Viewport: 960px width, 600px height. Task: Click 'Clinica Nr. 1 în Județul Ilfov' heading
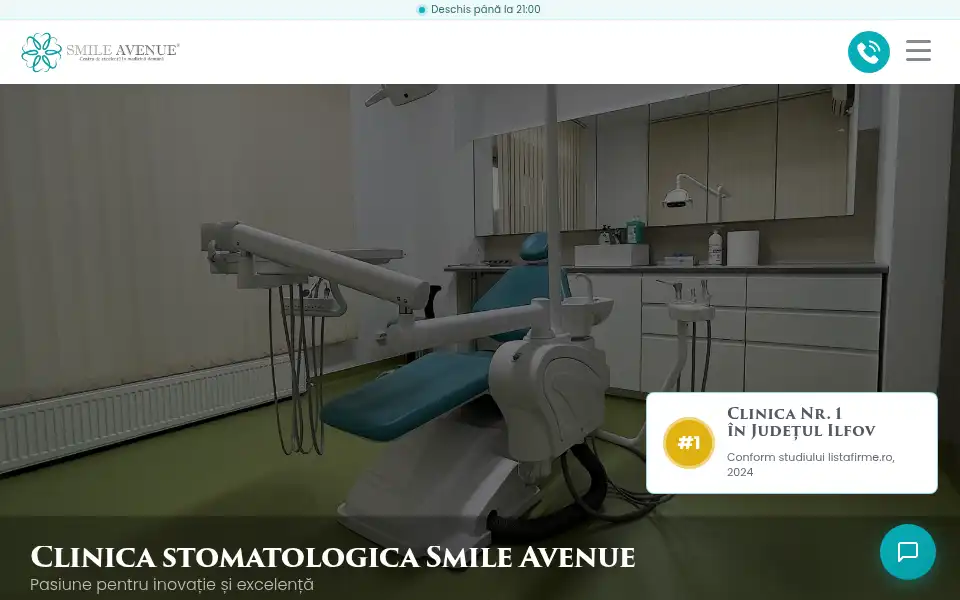(801, 422)
